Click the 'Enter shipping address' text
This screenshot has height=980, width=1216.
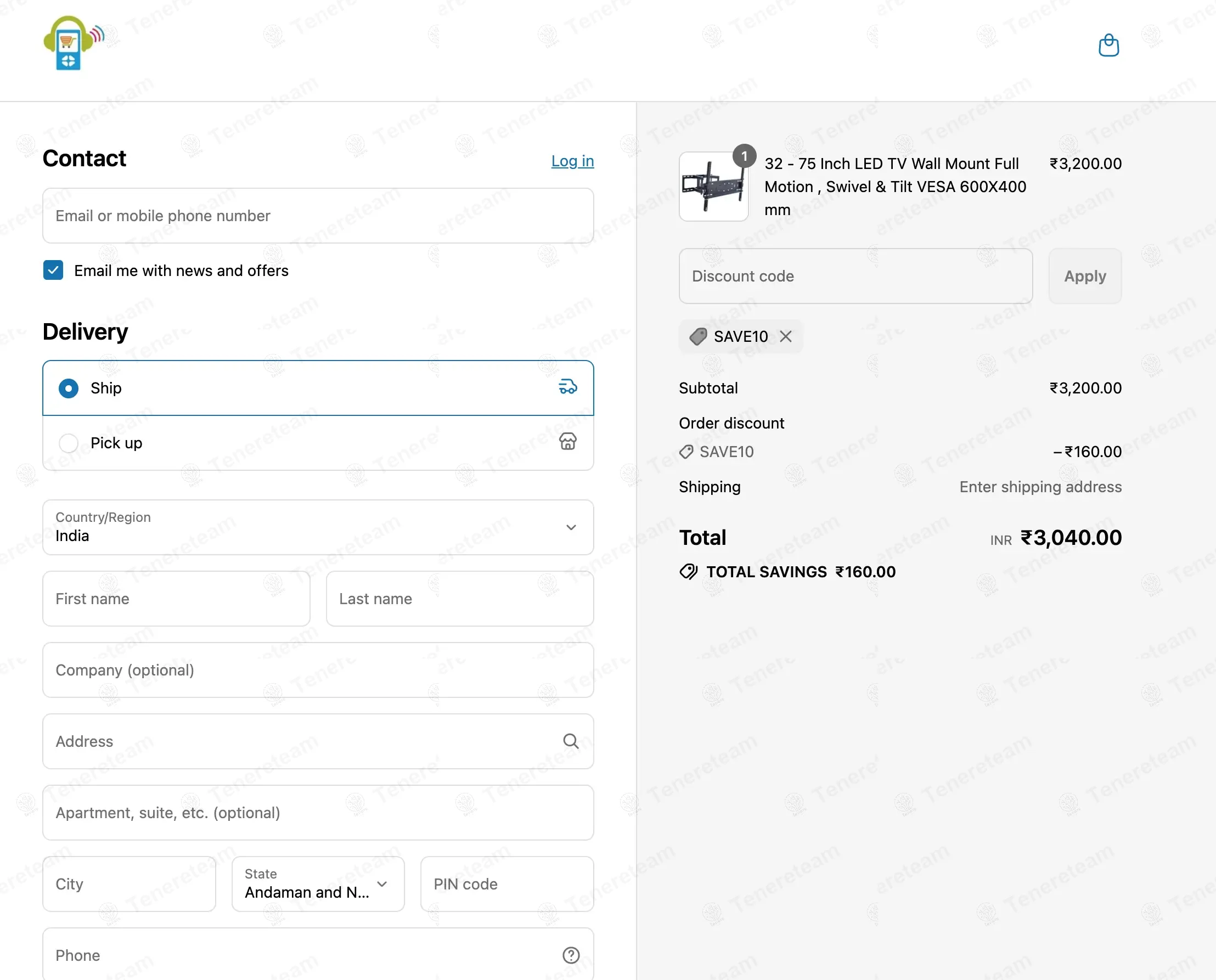point(1040,487)
